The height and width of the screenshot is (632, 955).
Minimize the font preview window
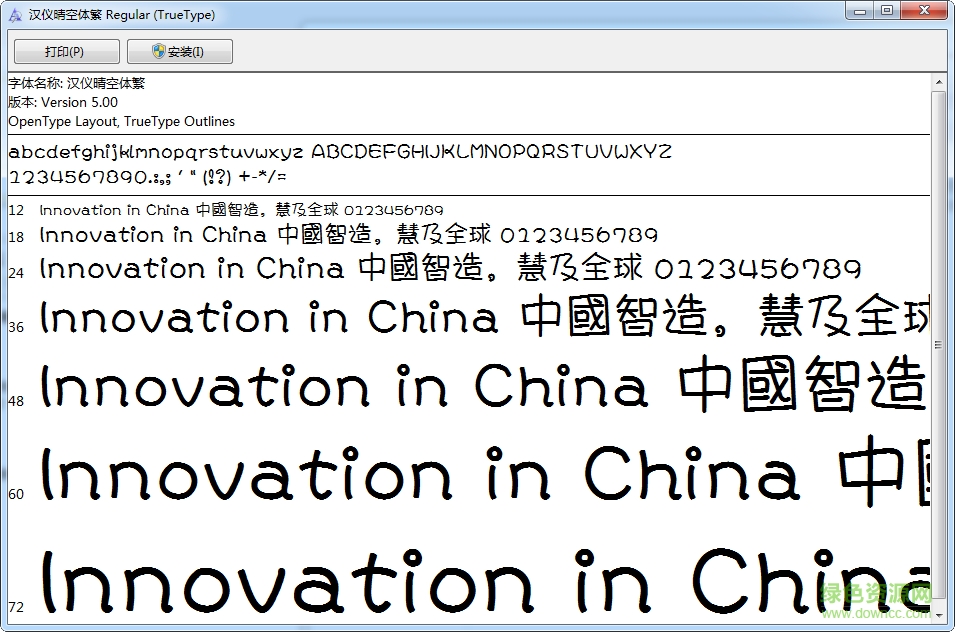(860, 10)
